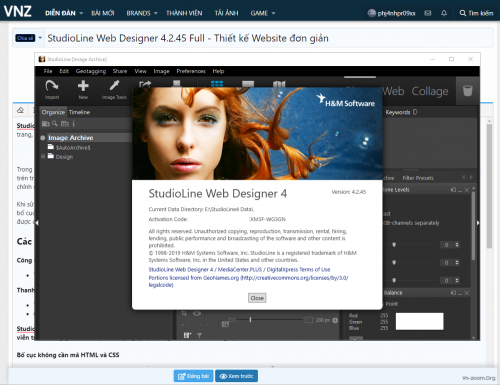The width and height of the screenshot is (500, 385).
Task: Toggle the eye preview icon below the dialog
Action: [197, 313]
